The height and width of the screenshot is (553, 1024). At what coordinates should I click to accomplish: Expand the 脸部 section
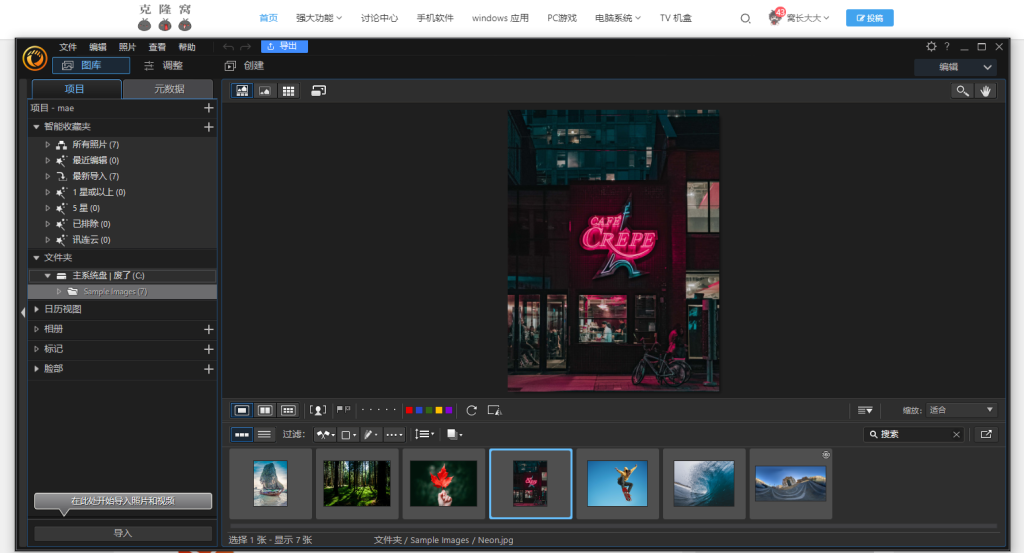pyautogui.click(x=37, y=369)
